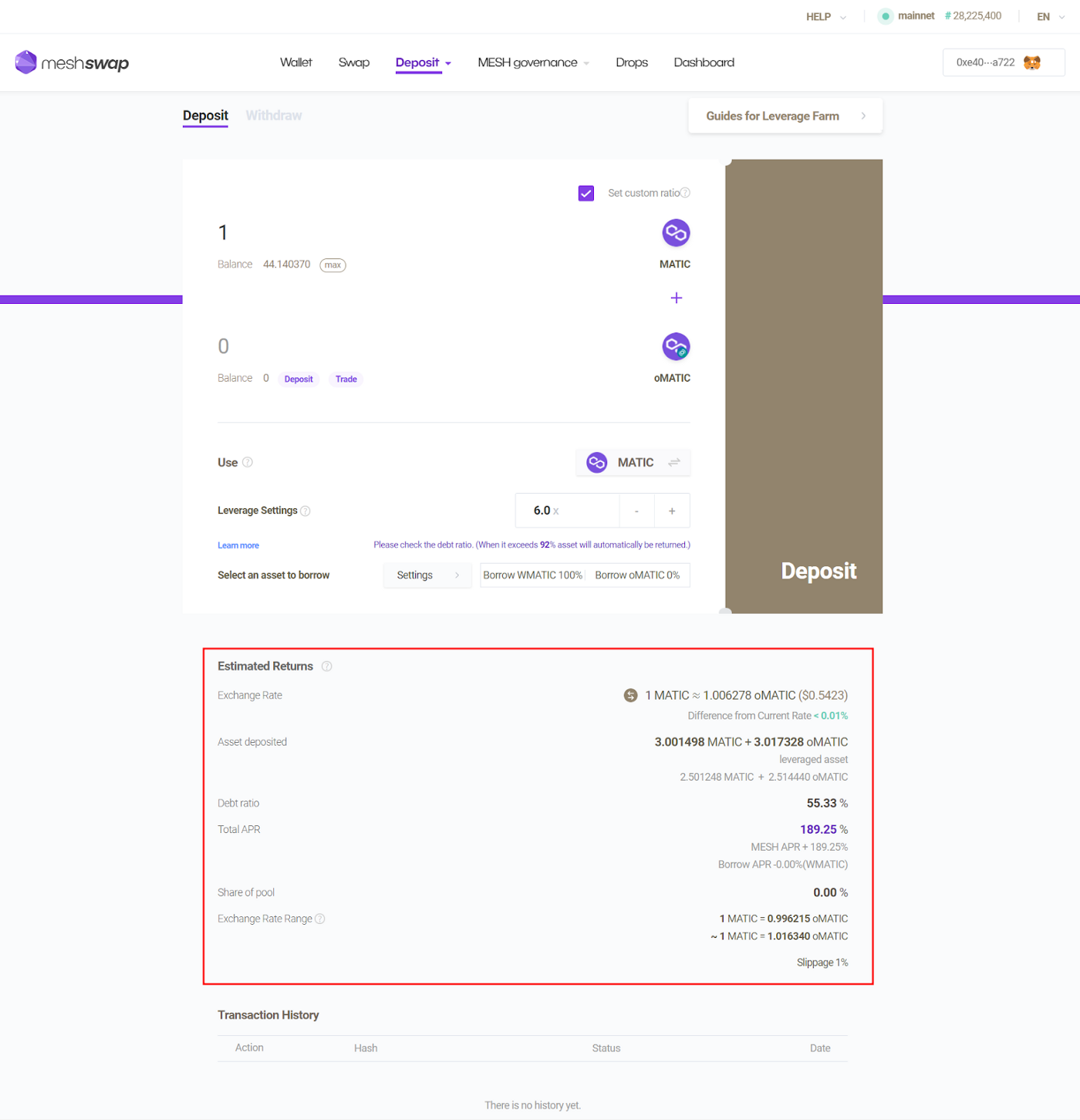
Task: Open the borrow asset Settings expander
Action: (x=427, y=575)
